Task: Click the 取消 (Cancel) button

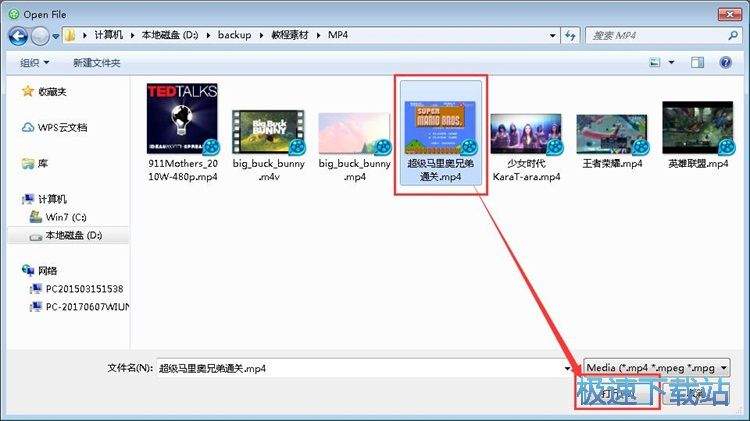Action: 697,395
